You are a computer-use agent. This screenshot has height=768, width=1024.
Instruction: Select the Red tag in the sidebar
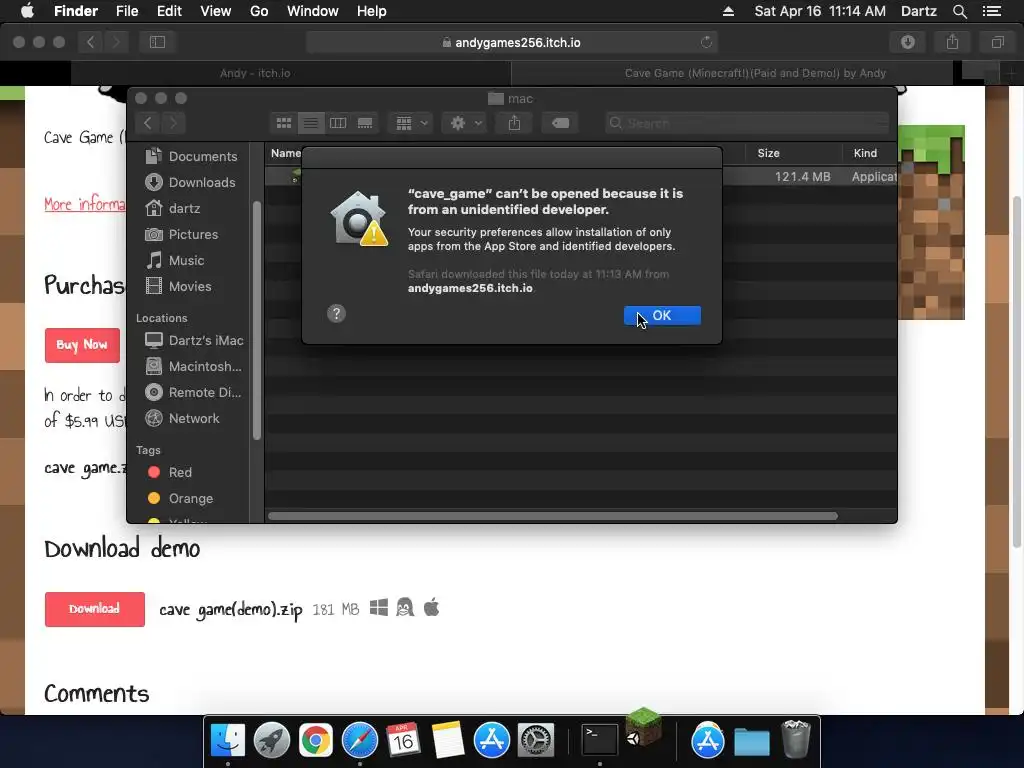tap(170, 472)
